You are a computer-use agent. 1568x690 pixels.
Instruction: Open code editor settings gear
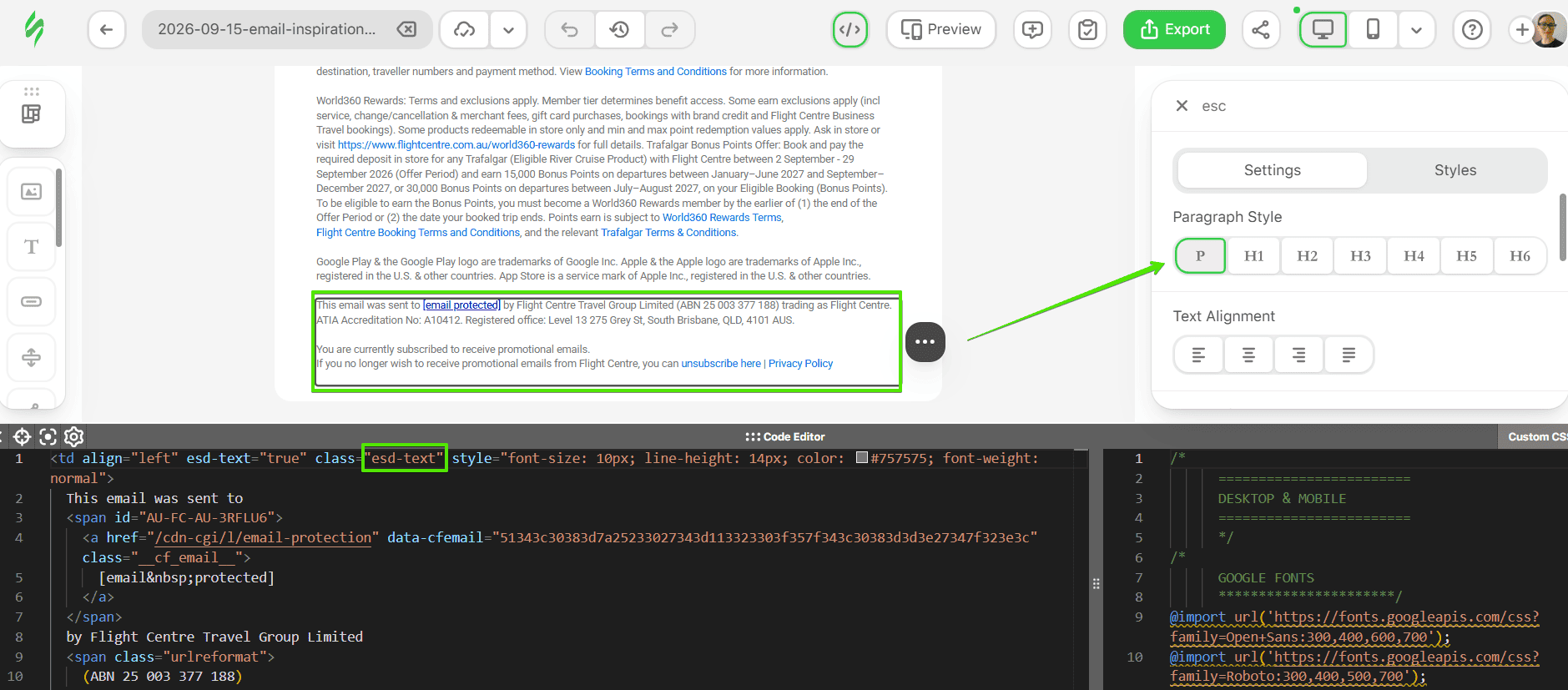click(x=74, y=436)
